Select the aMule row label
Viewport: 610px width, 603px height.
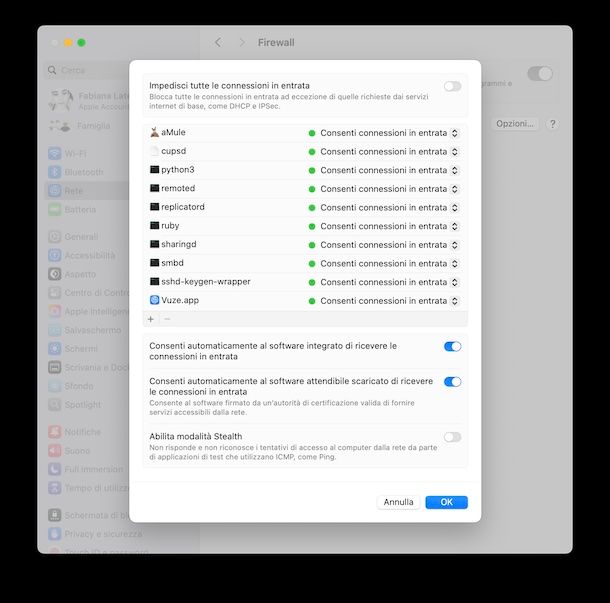tap(174, 132)
